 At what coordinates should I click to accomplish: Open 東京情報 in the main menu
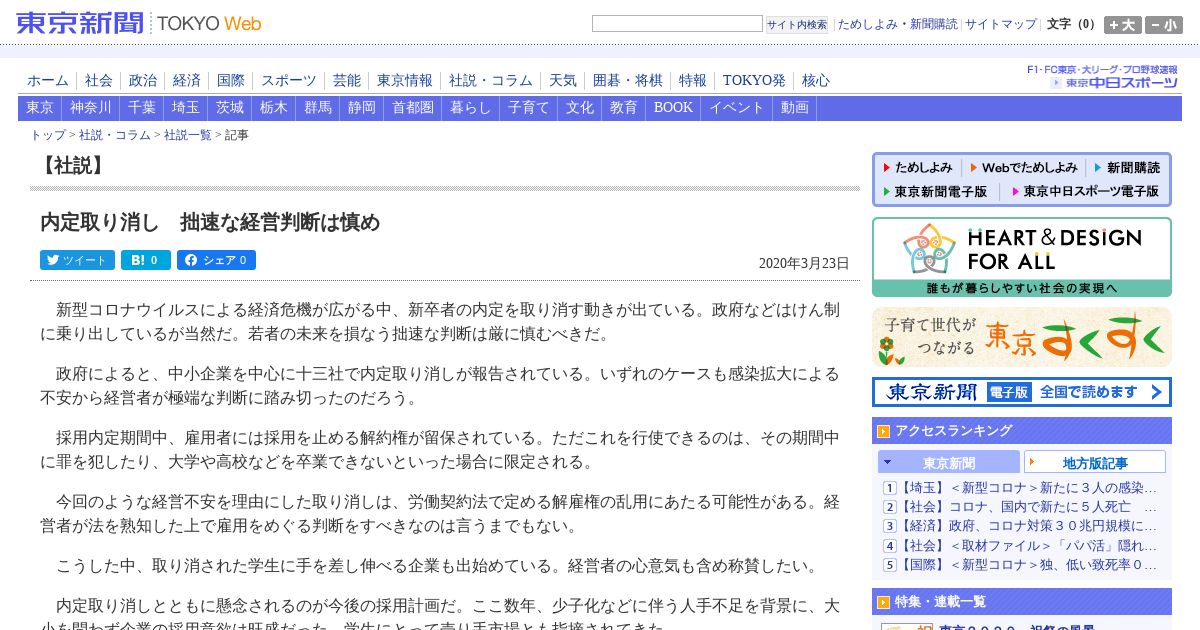click(405, 81)
